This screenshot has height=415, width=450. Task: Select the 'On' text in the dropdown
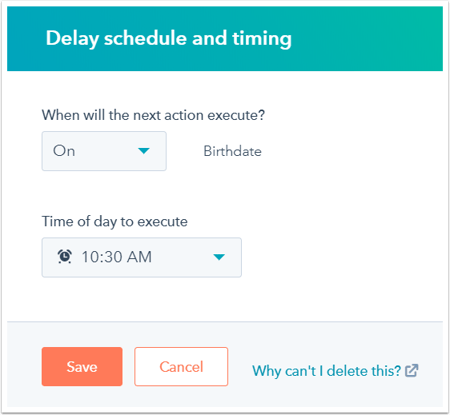point(64,151)
